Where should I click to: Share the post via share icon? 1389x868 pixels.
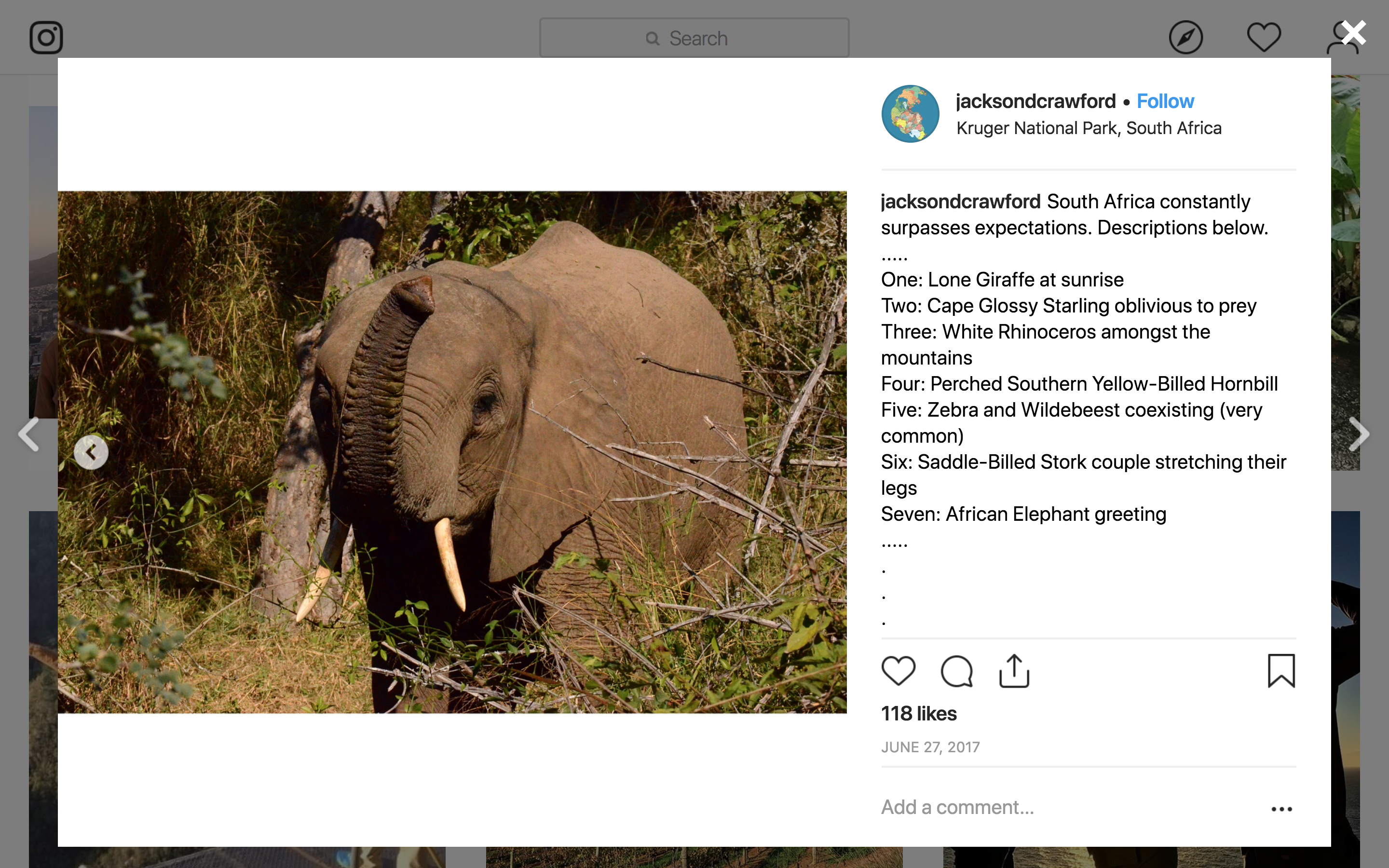(x=1014, y=670)
